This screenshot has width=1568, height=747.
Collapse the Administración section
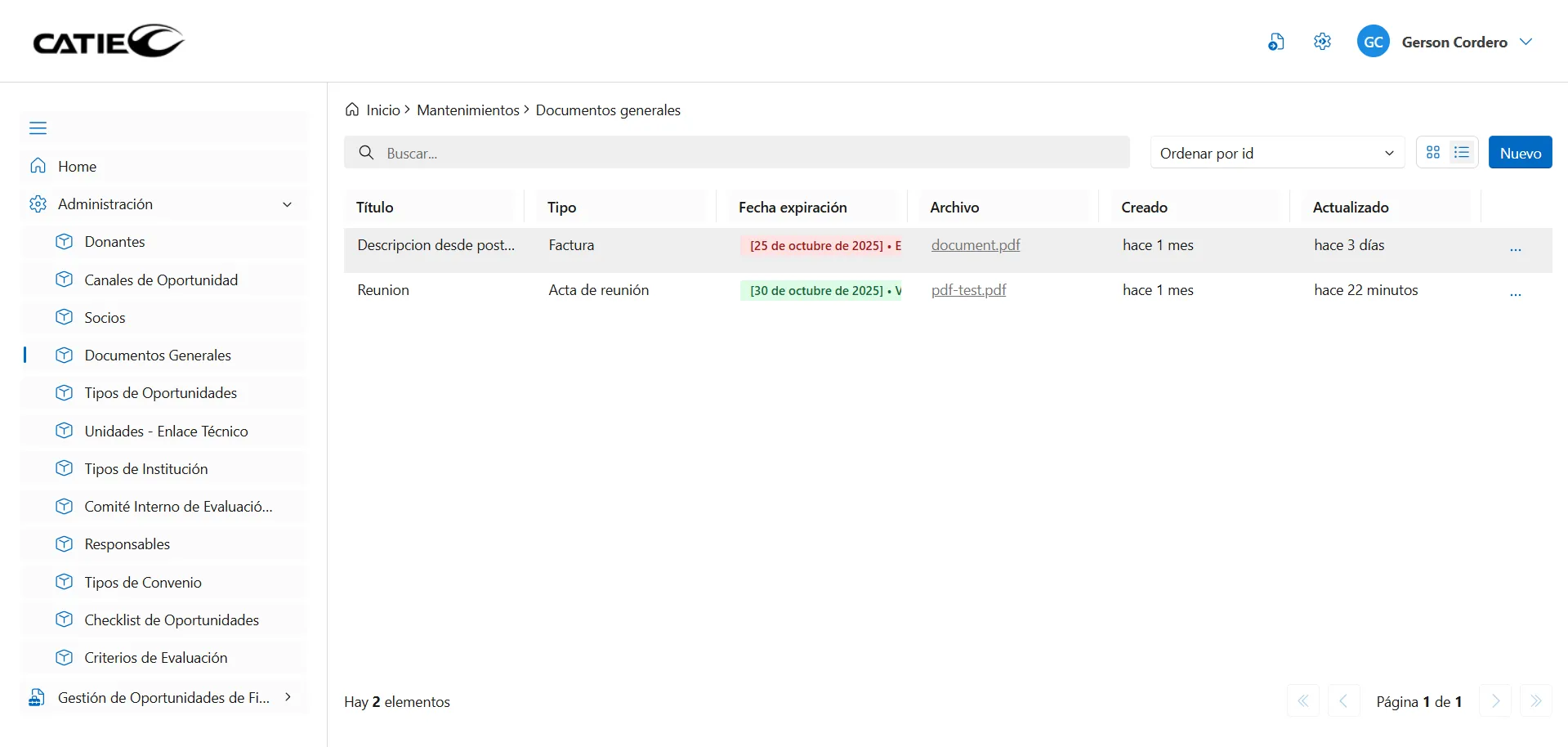pos(287,204)
